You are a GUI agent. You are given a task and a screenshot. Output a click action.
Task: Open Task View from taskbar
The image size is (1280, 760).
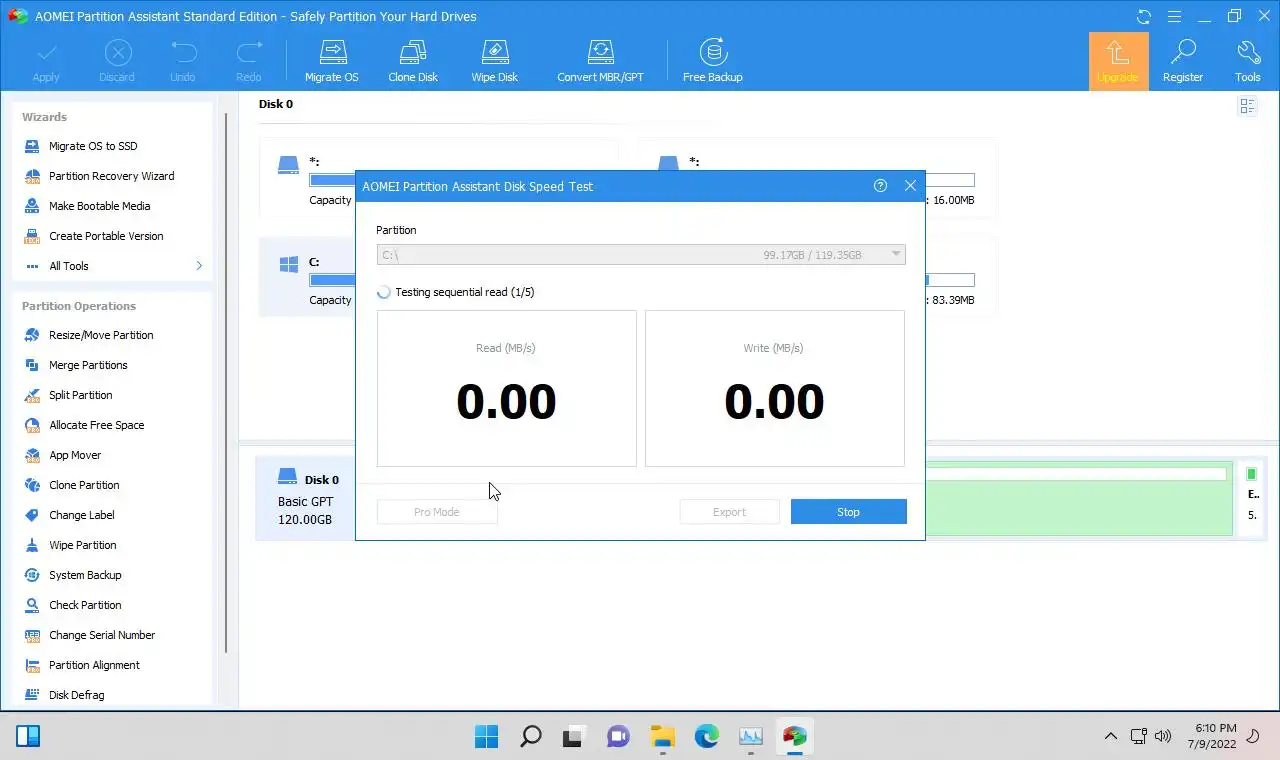click(x=574, y=737)
